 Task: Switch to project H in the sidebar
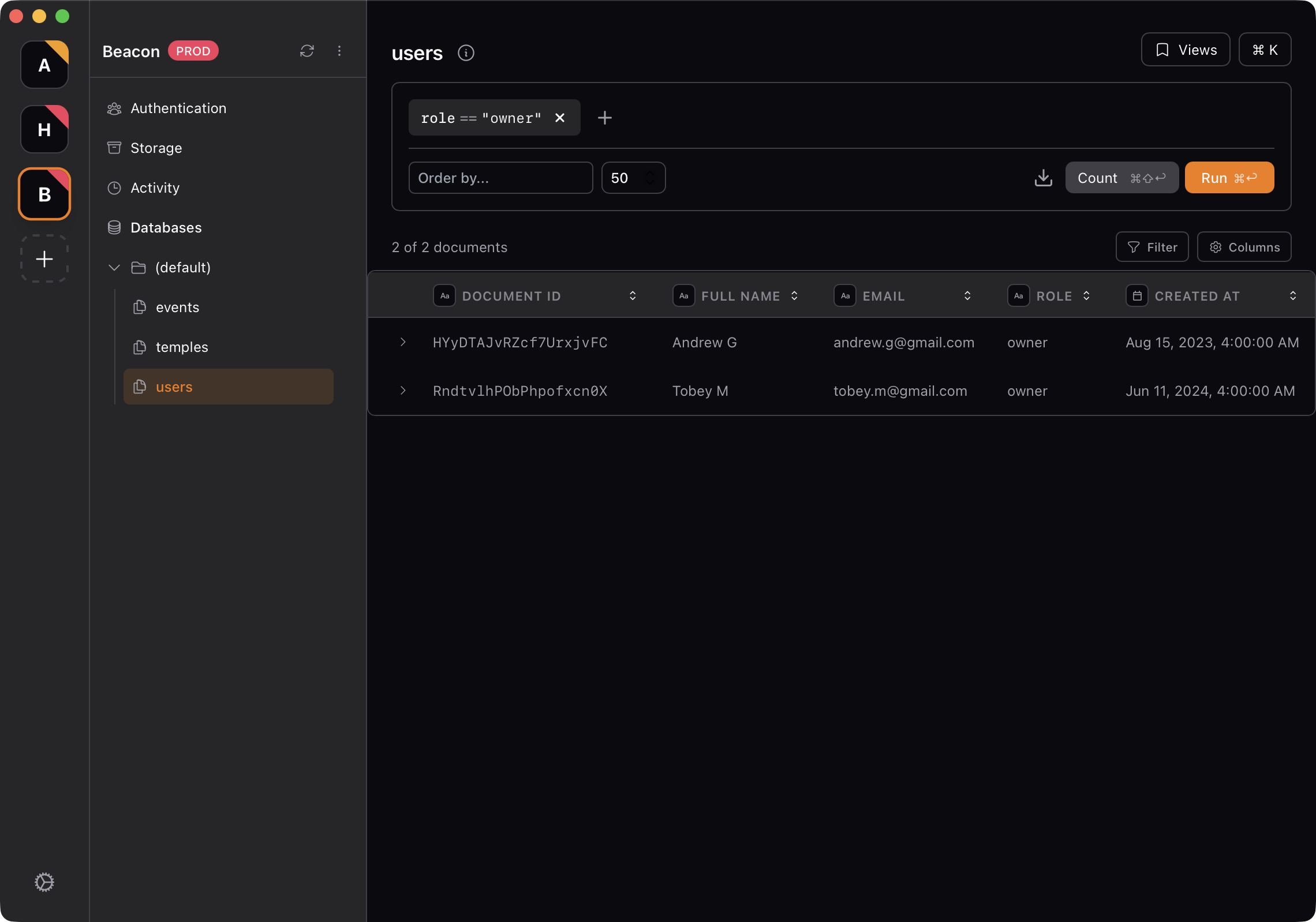pyautogui.click(x=44, y=129)
